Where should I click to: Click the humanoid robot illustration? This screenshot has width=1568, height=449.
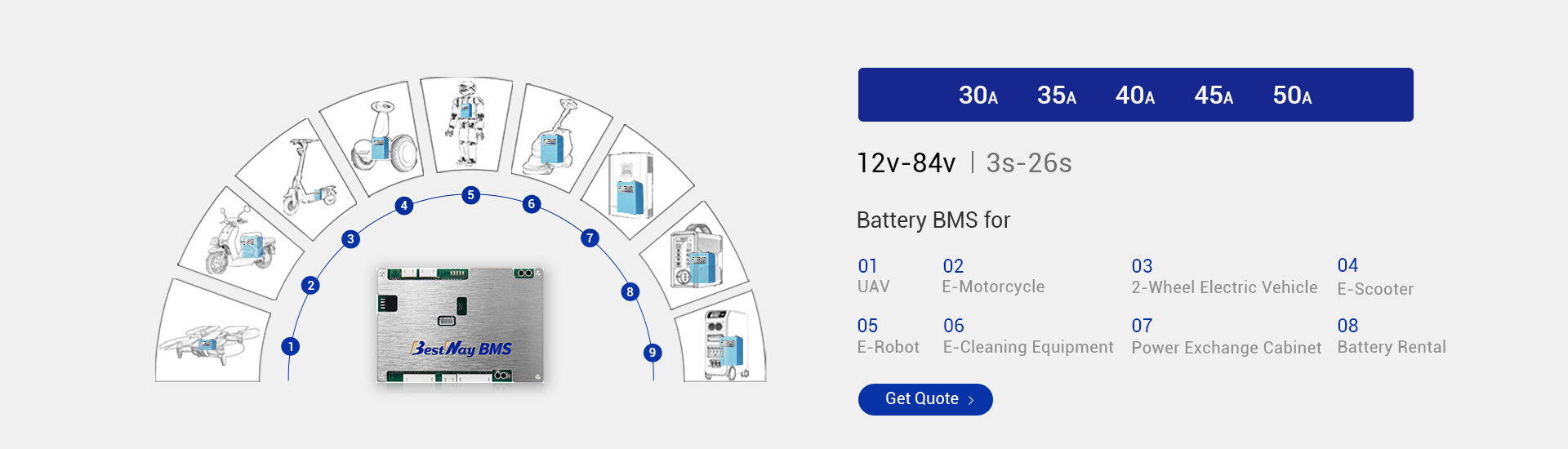pyautogui.click(x=465, y=123)
